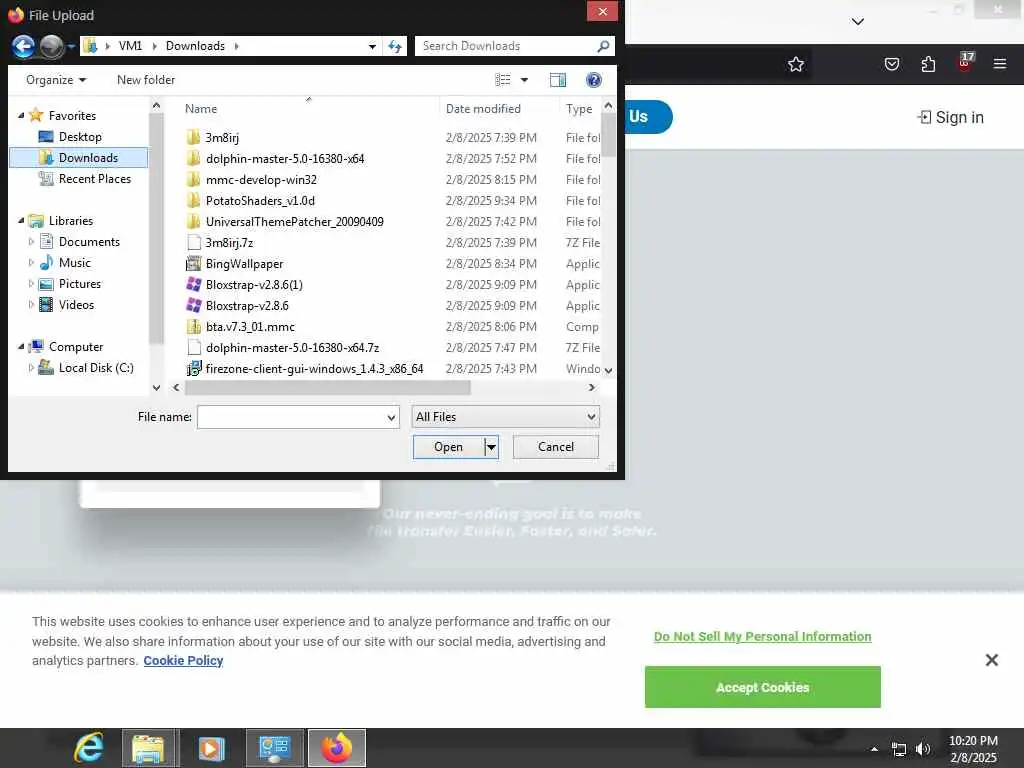
Task: Click the search magnifier in Search Downloads
Action: point(603,46)
